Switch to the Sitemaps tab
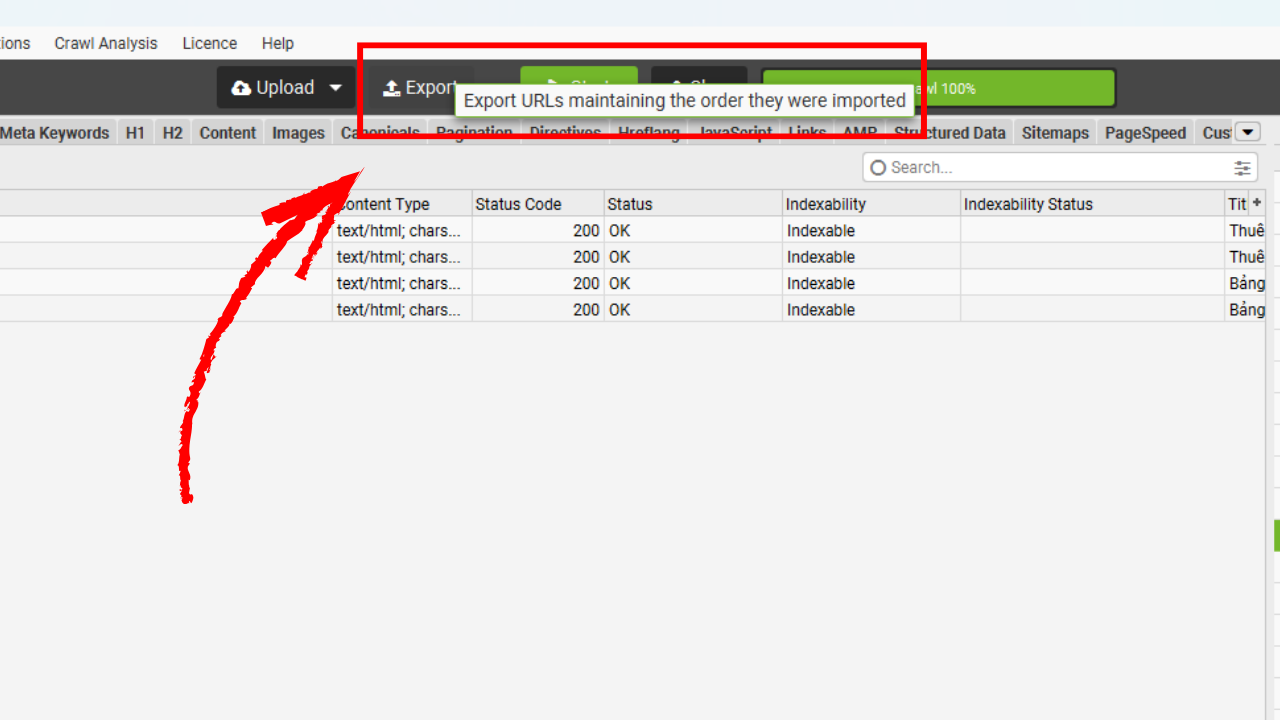The width and height of the screenshot is (1280, 720). pos(1055,133)
